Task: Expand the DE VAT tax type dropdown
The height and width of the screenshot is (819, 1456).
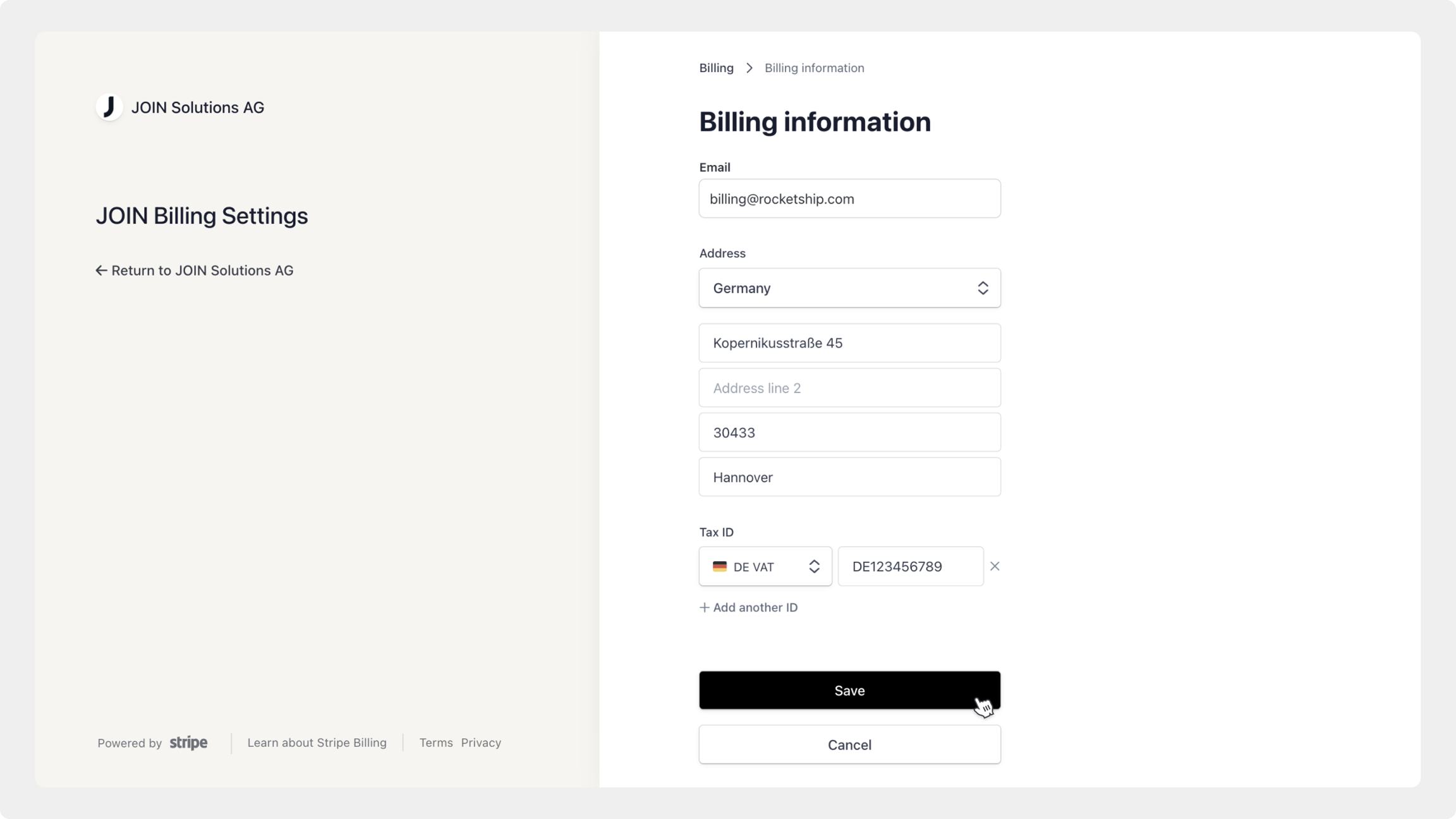Action: coord(765,566)
